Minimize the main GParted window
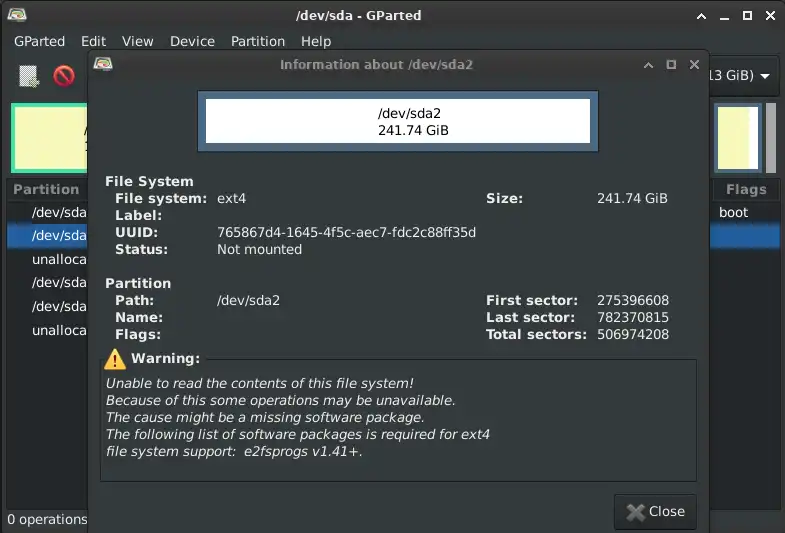The width and height of the screenshot is (785, 533). point(724,17)
